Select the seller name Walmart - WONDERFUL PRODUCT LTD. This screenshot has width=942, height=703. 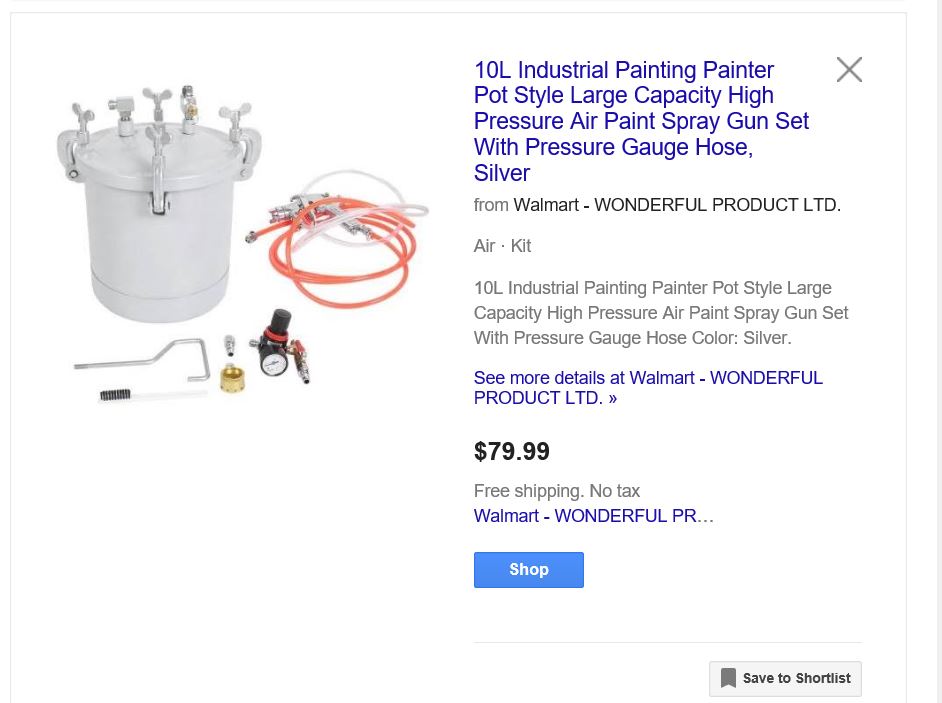coord(676,205)
